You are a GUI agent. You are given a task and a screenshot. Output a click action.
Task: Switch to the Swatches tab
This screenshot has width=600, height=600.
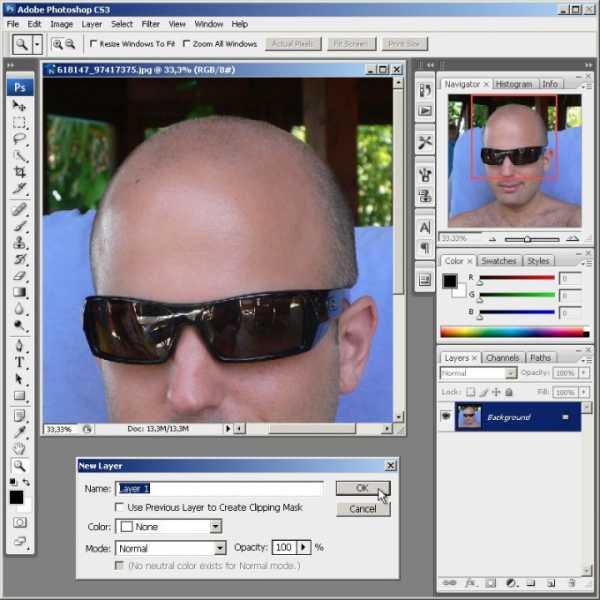tap(499, 261)
